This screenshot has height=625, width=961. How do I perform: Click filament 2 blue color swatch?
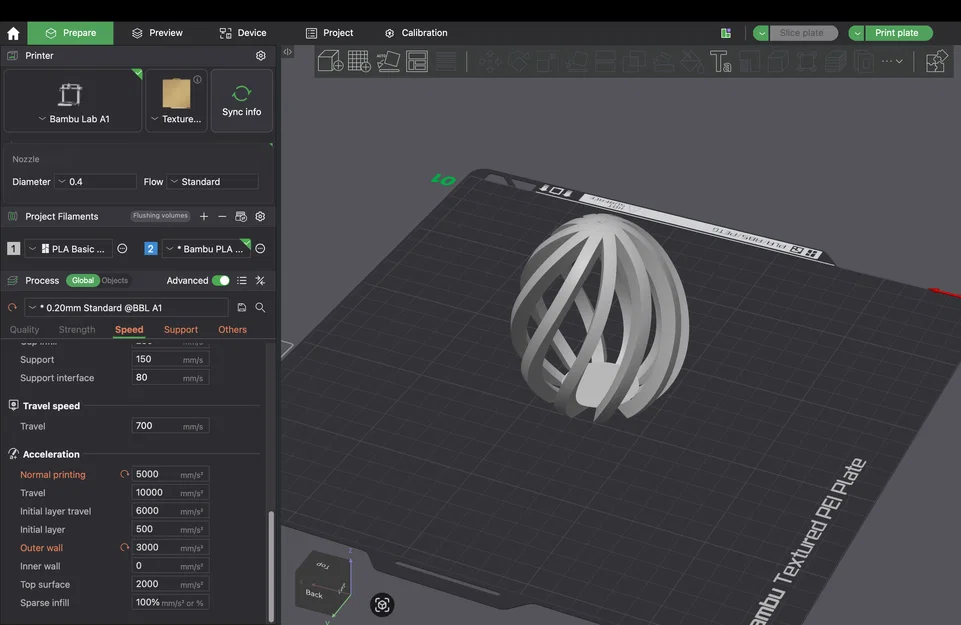click(150, 249)
